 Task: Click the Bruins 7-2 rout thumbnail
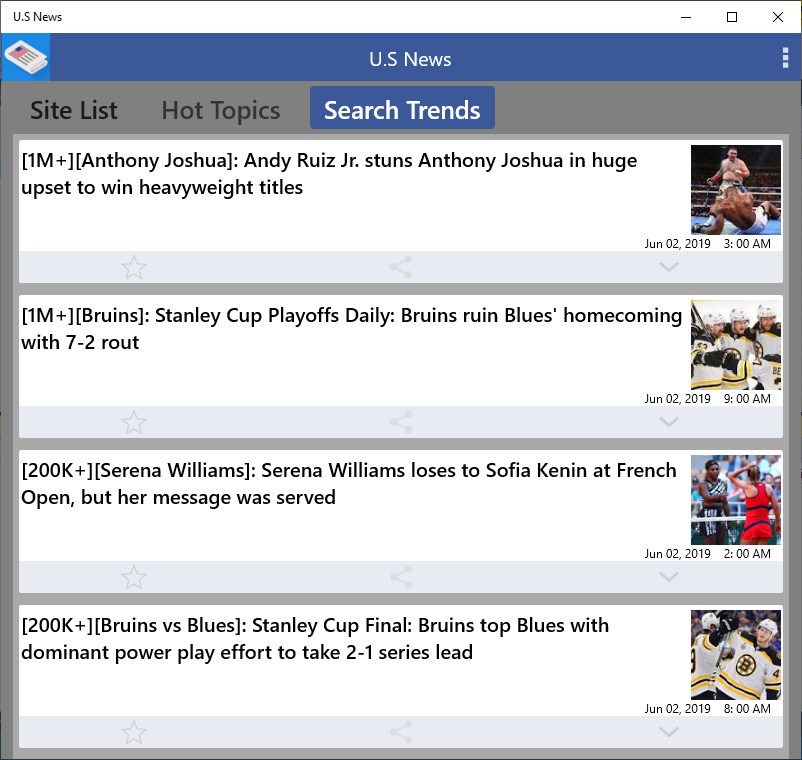tap(736, 345)
